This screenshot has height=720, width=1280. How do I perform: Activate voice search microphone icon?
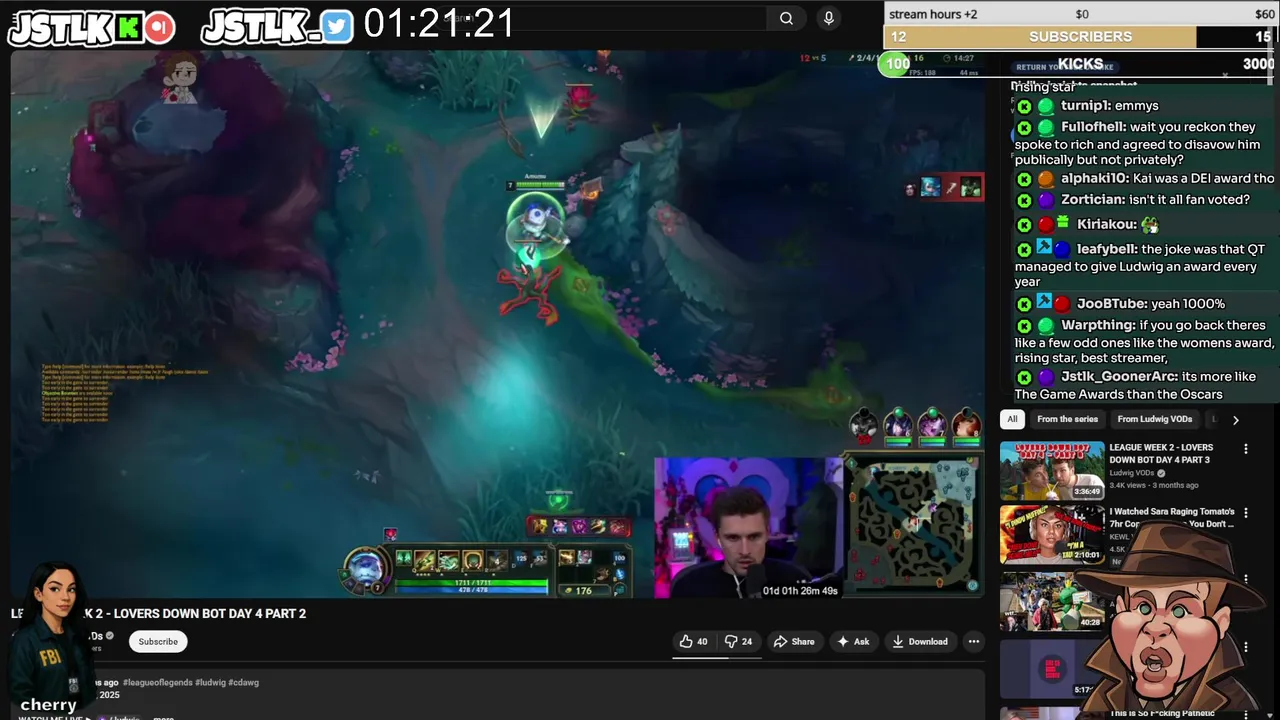[x=828, y=18]
